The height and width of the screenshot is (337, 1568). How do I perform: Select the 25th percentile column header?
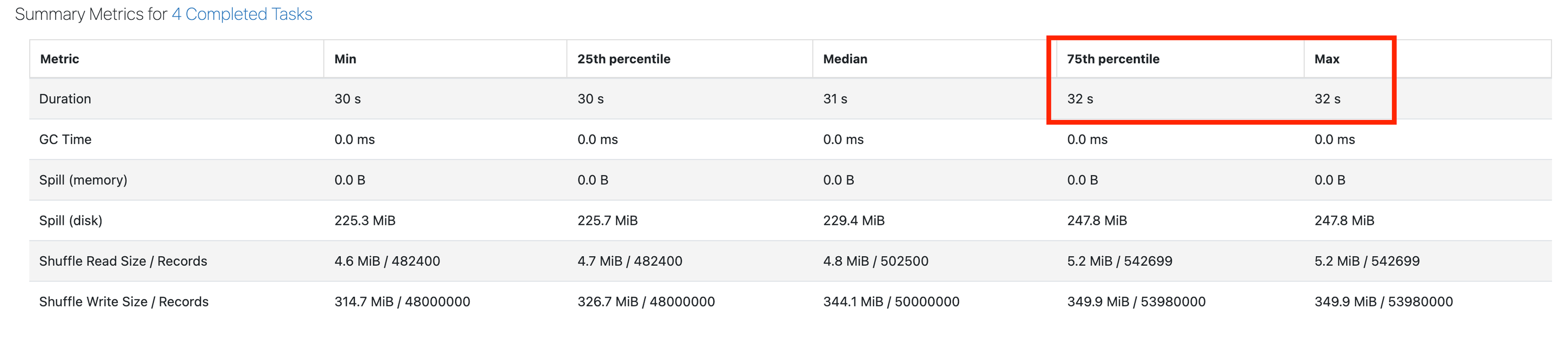point(624,59)
